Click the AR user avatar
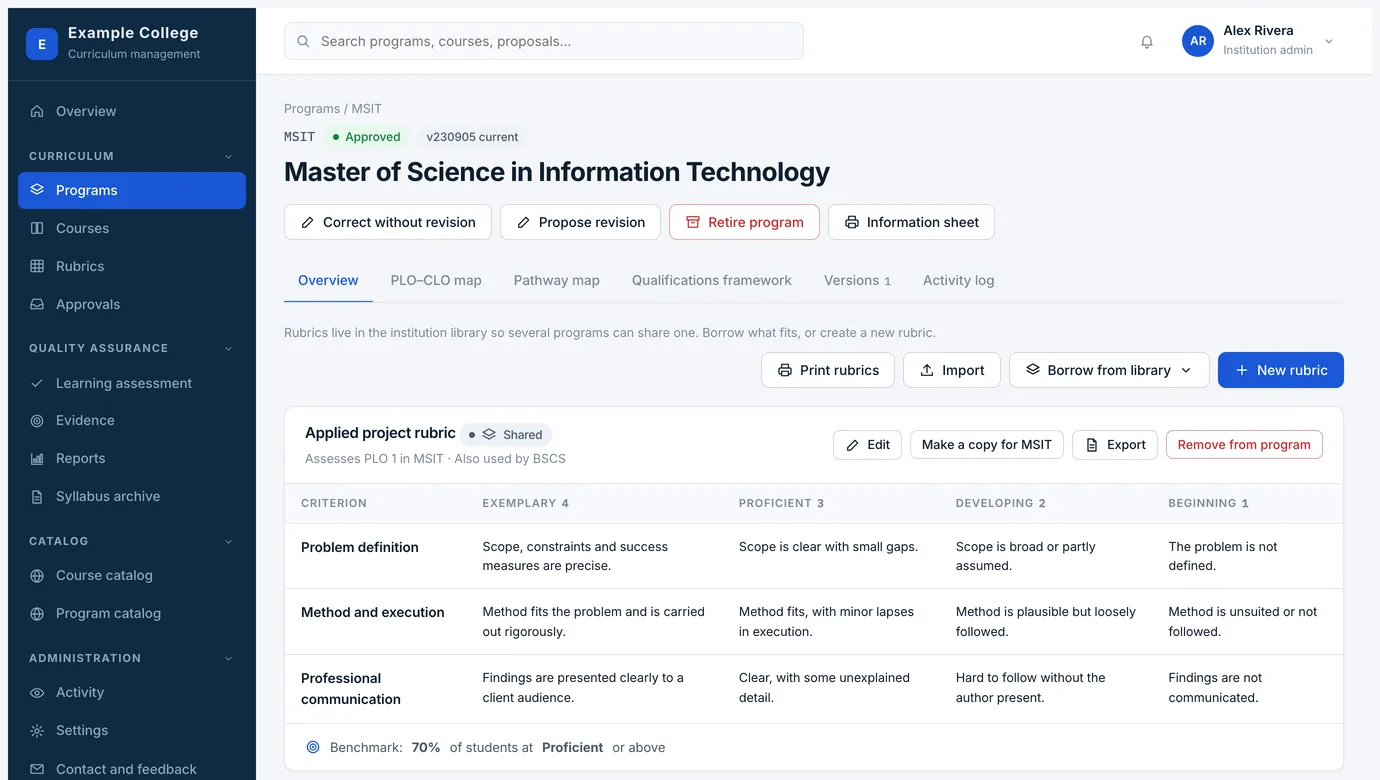 (1198, 41)
